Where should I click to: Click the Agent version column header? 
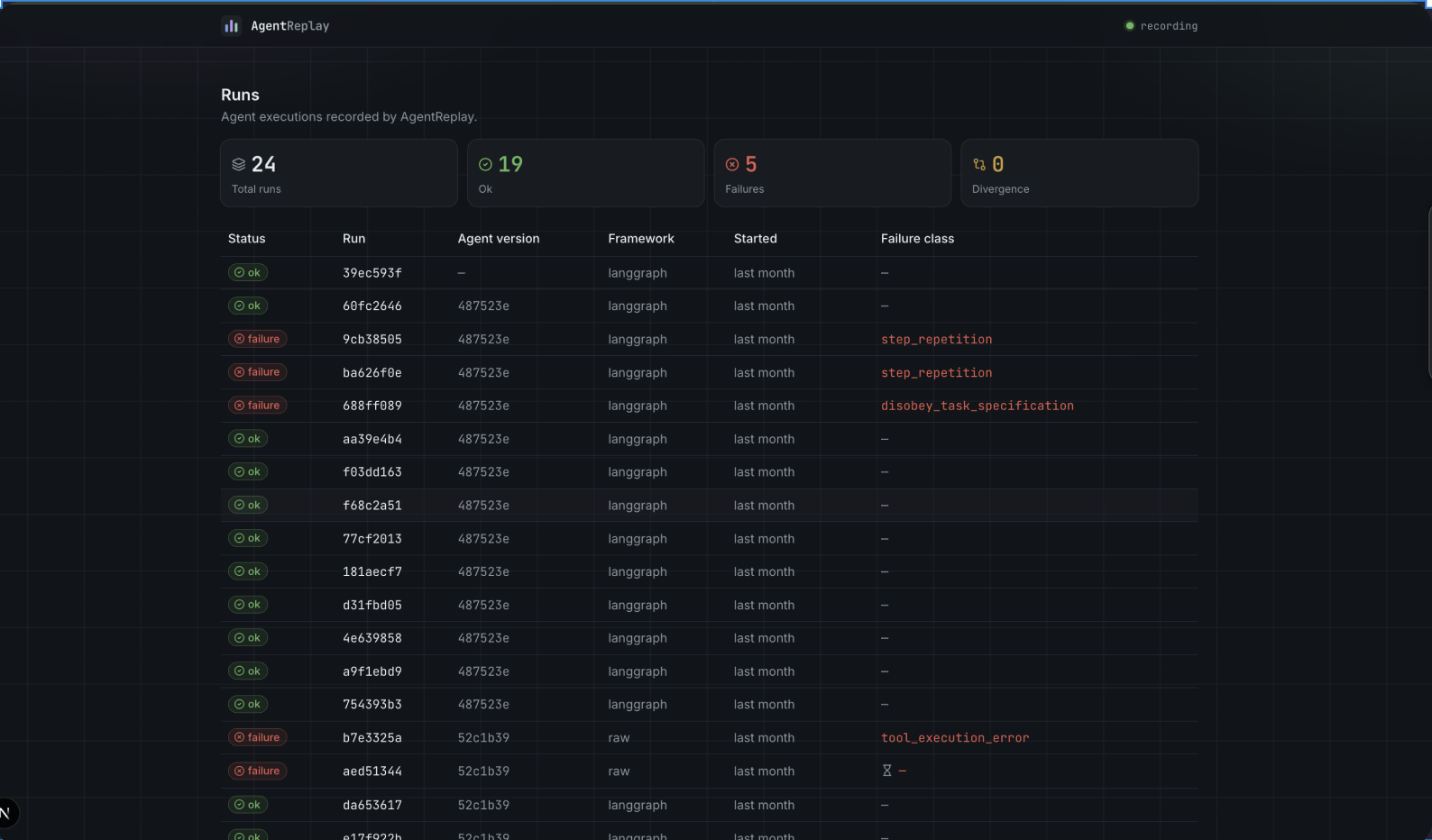(499, 239)
